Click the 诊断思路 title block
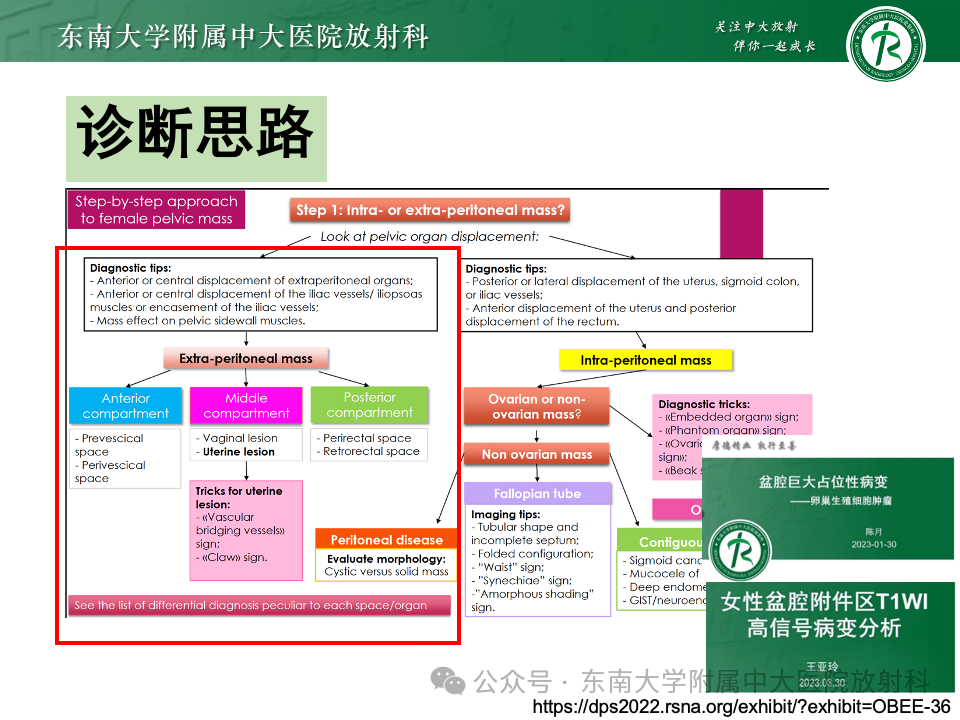Screen dimensions: 960x720 point(196,138)
